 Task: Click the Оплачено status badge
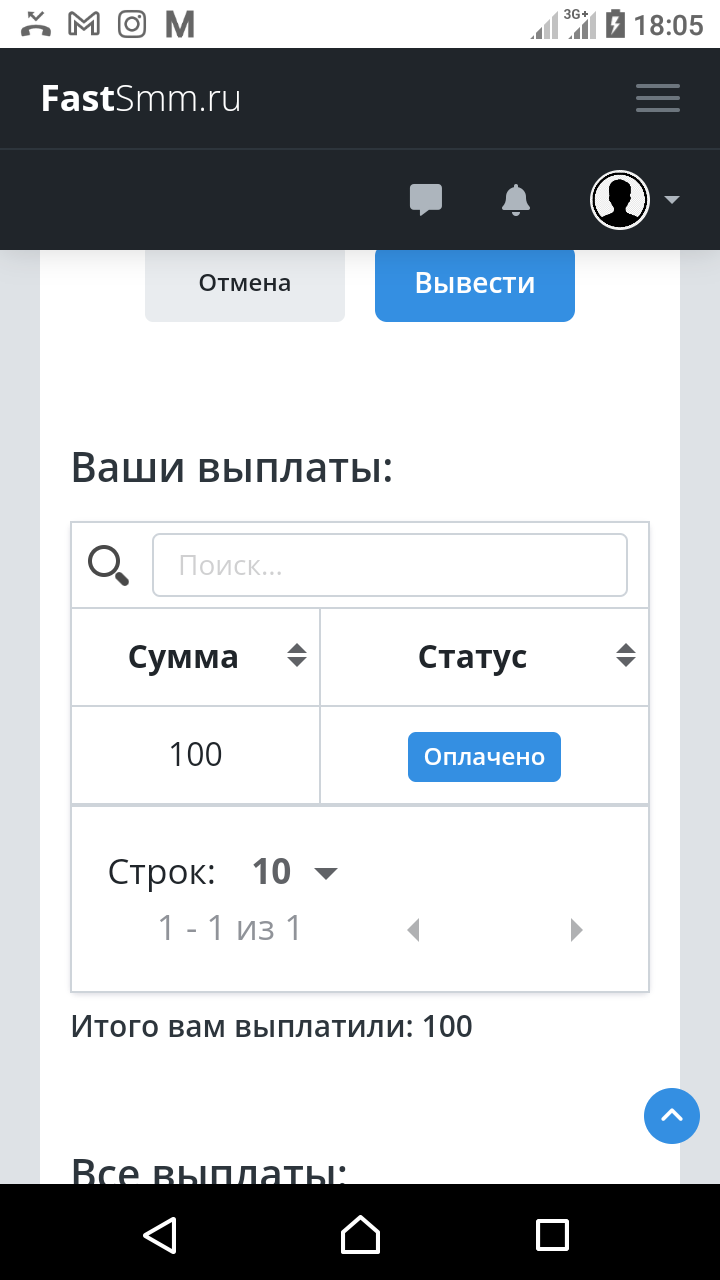point(484,757)
